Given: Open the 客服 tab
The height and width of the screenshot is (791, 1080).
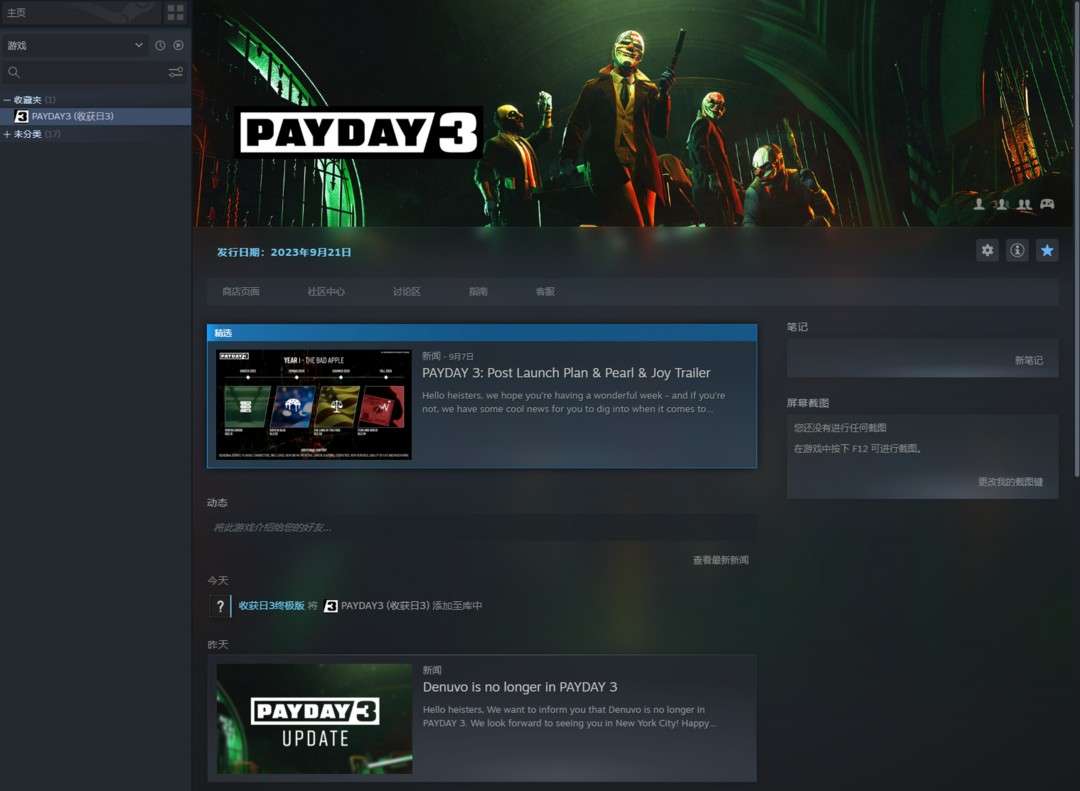Looking at the screenshot, I should coord(545,291).
